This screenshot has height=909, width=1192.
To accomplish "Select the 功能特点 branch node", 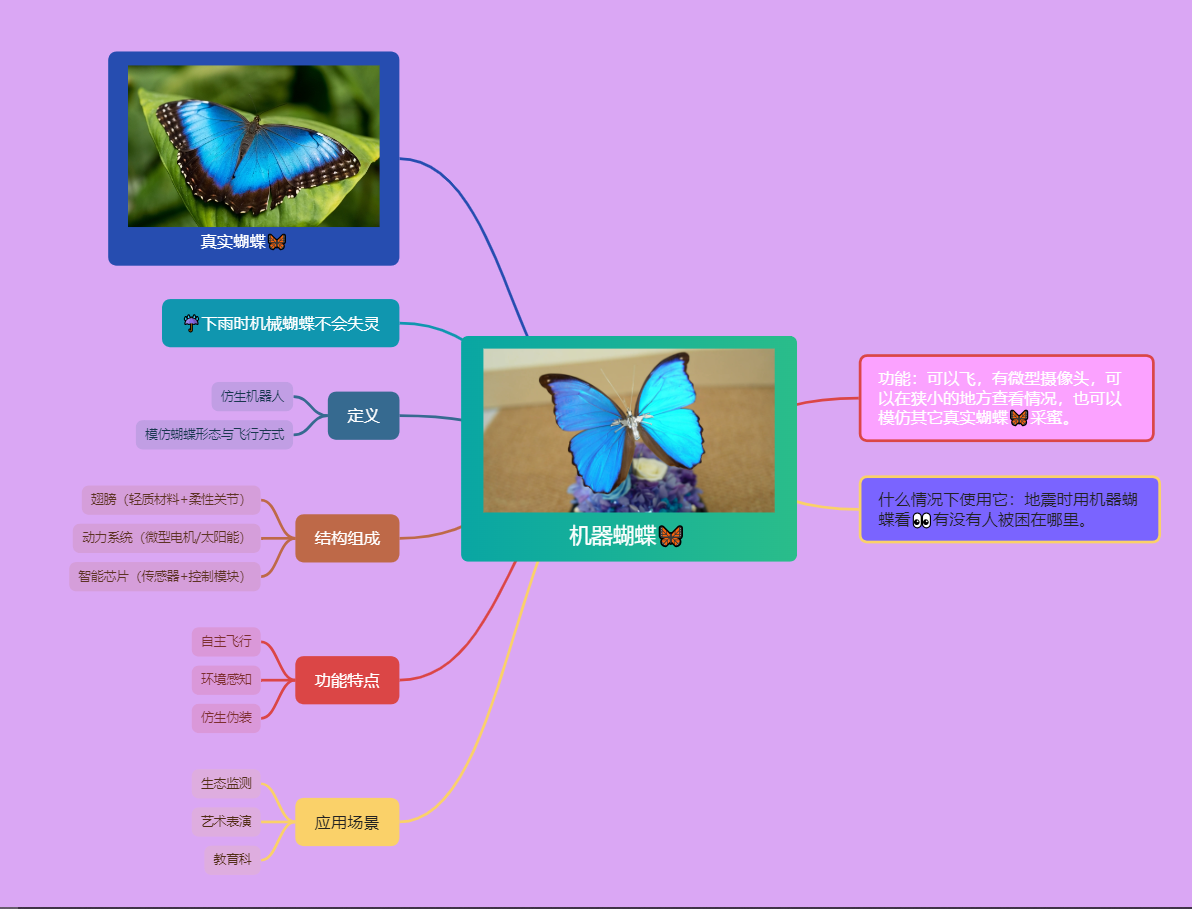I will (347, 680).
